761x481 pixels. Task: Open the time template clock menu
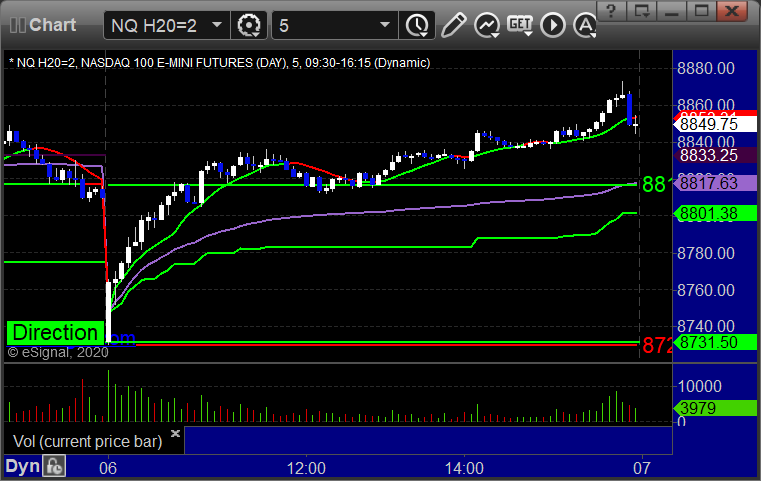(417, 25)
